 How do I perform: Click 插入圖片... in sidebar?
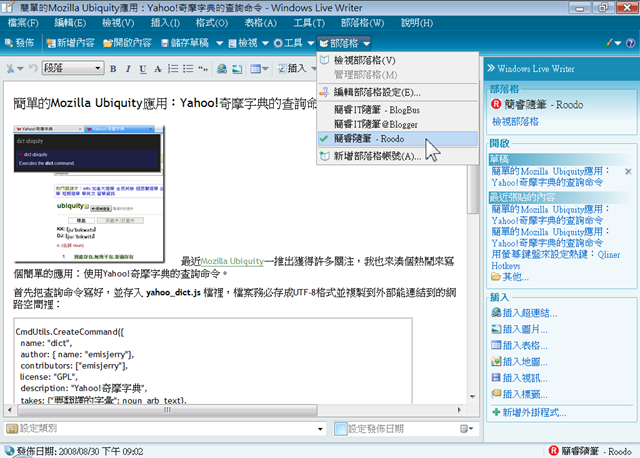520,329
